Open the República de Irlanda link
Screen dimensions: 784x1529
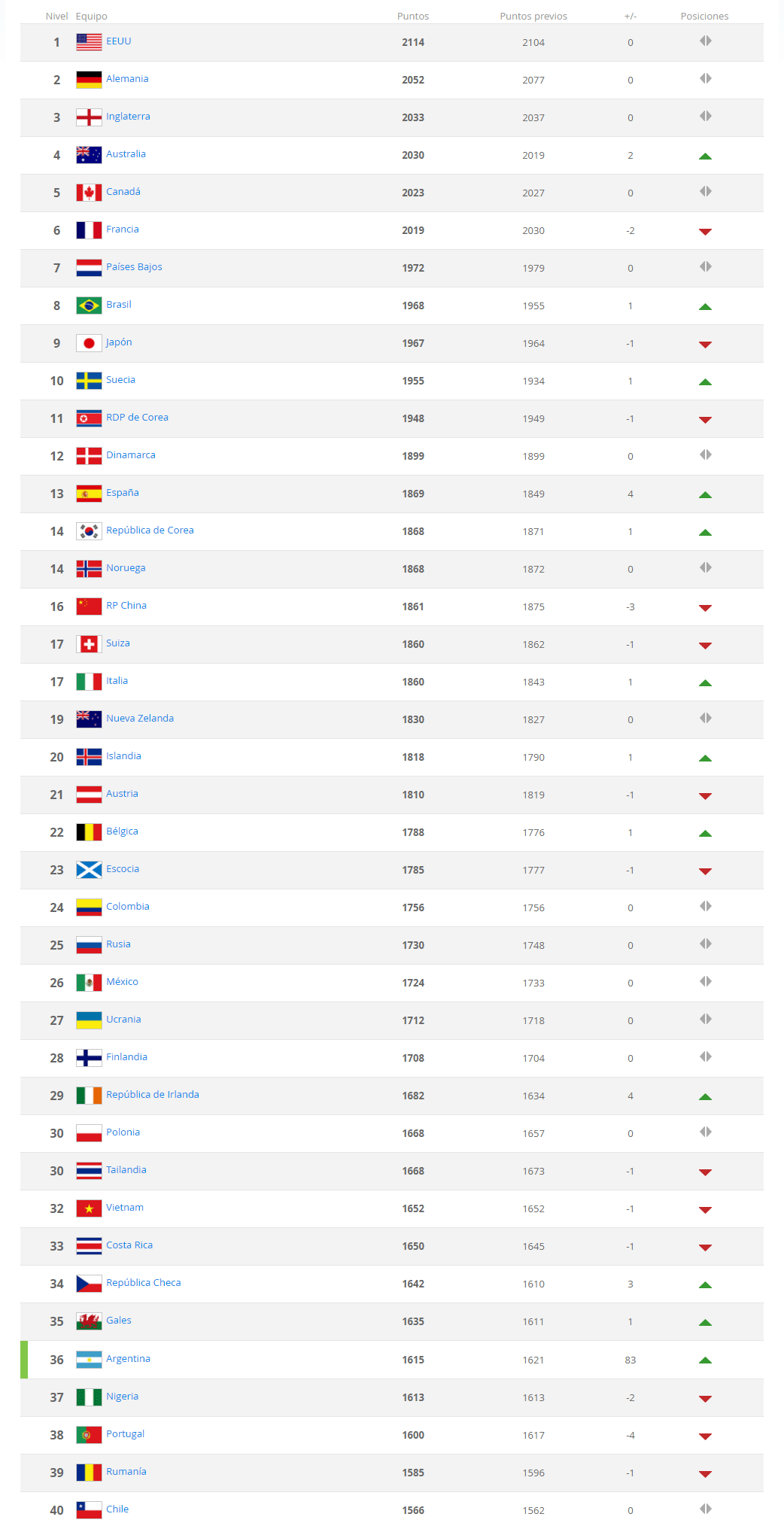[153, 1095]
